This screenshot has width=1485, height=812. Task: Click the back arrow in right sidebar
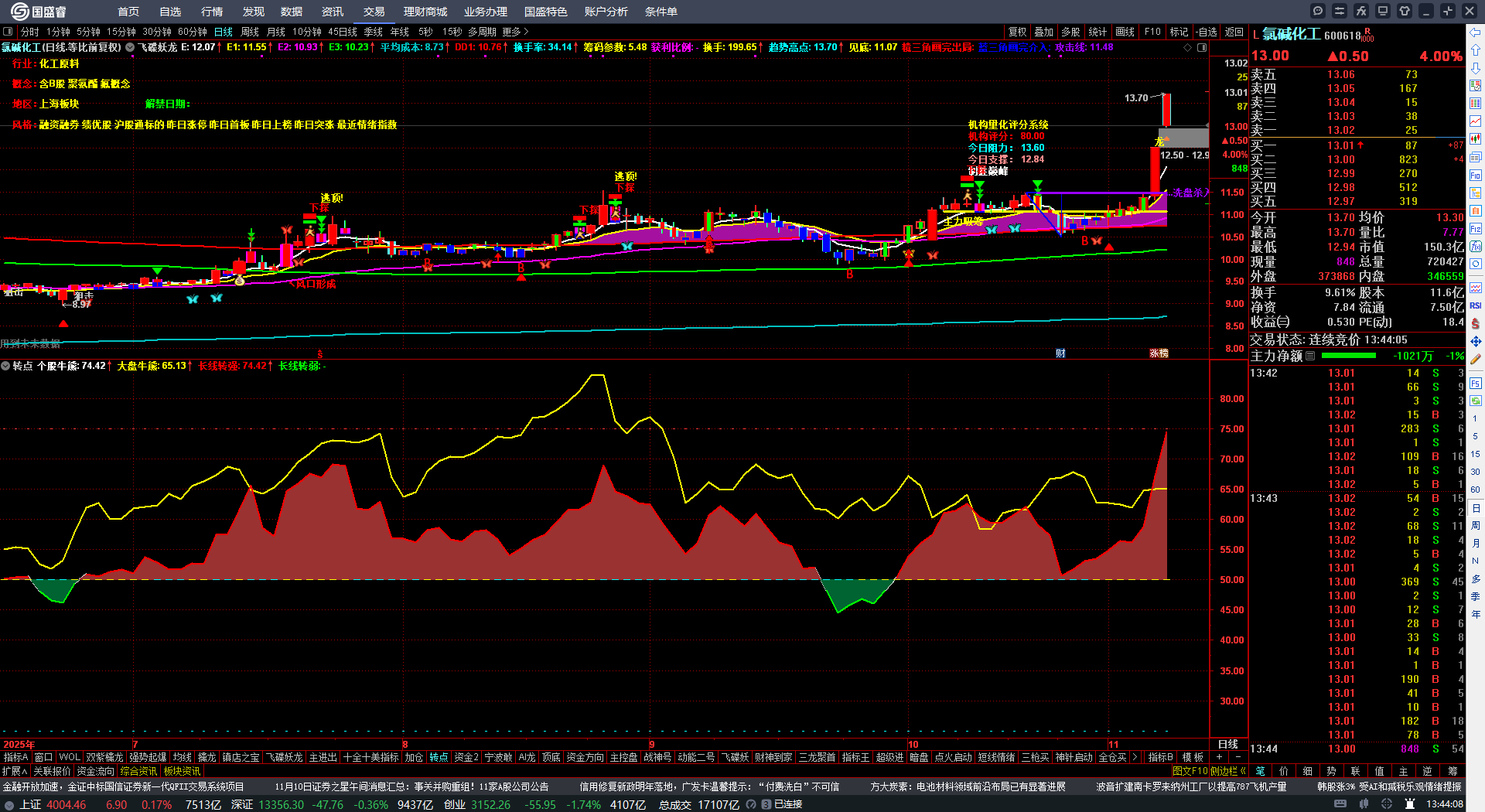(x=1476, y=32)
